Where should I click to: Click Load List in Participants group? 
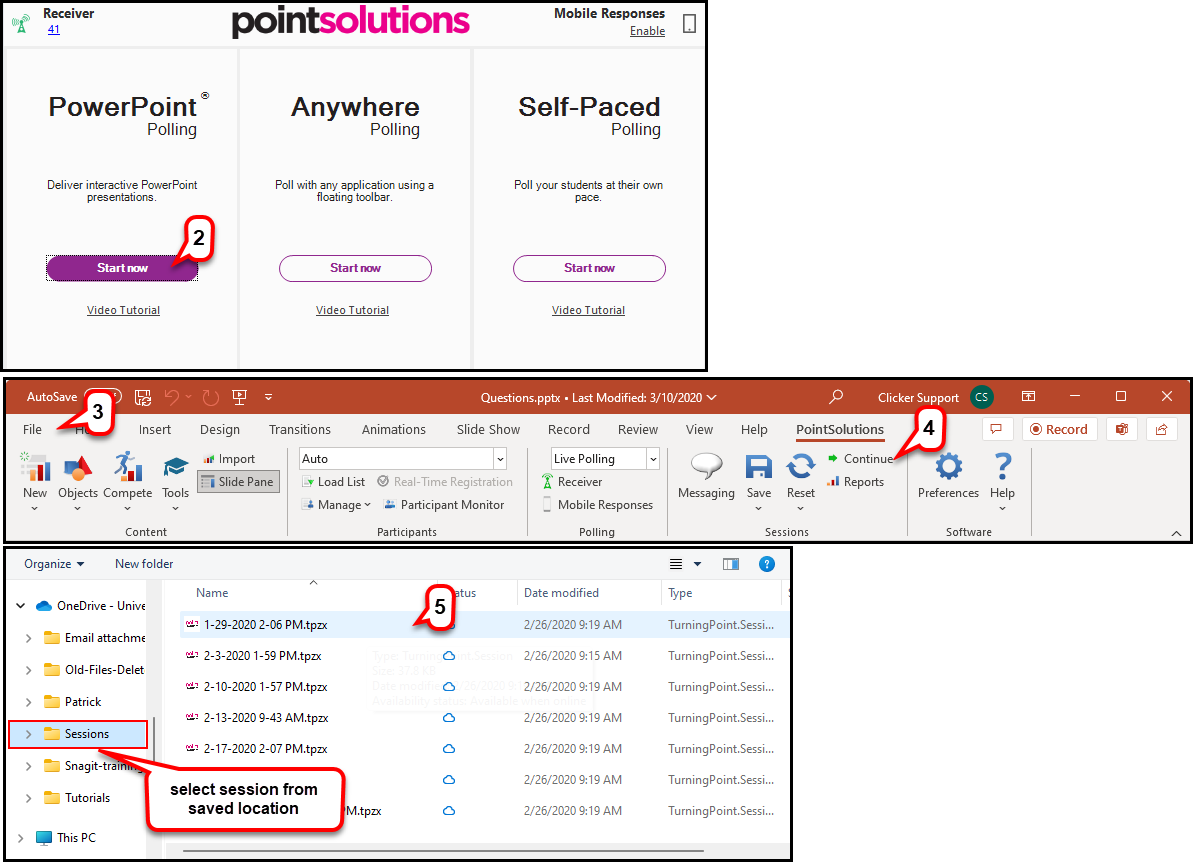(333, 482)
